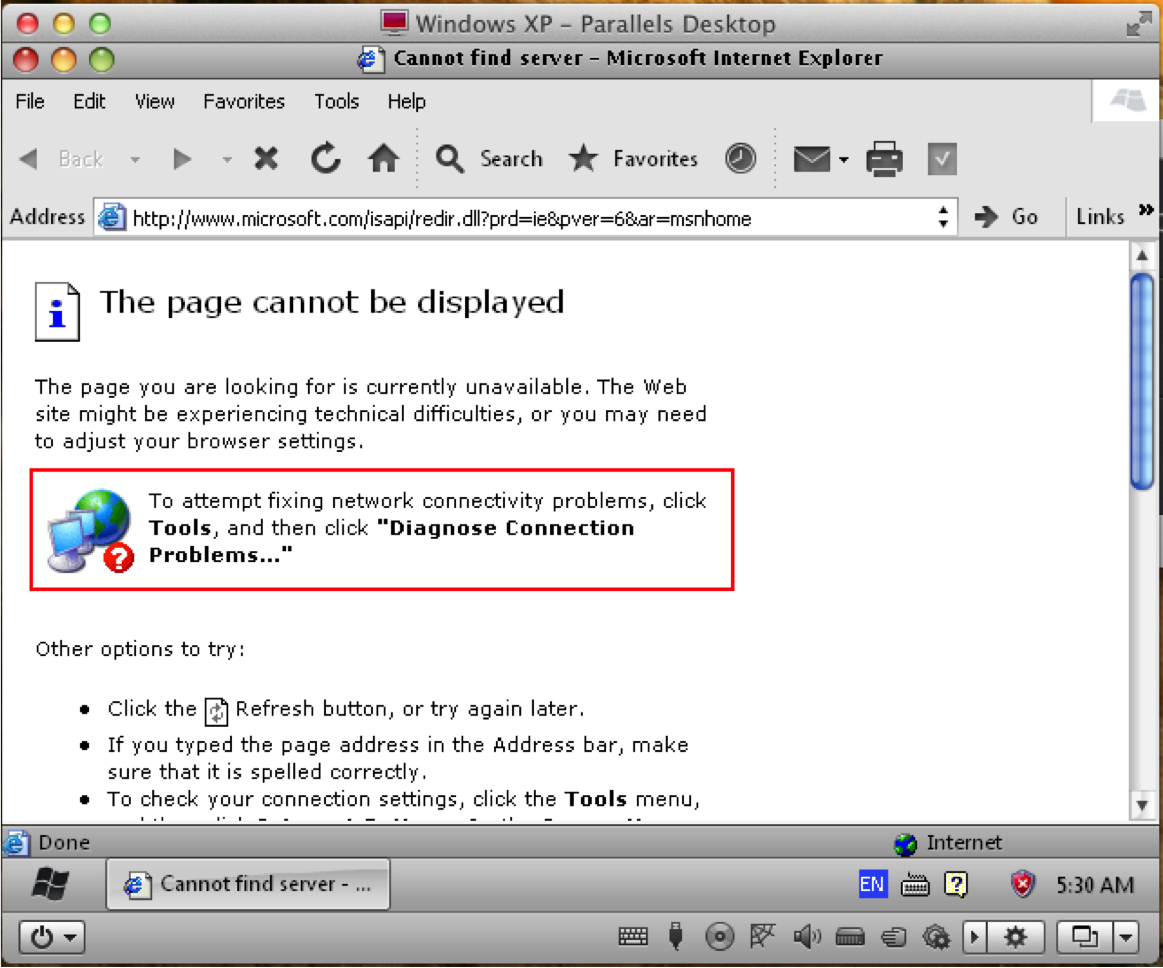This screenshot has height=968, width=1163.
Task: Click the Print icon
Action: point(884,159)
